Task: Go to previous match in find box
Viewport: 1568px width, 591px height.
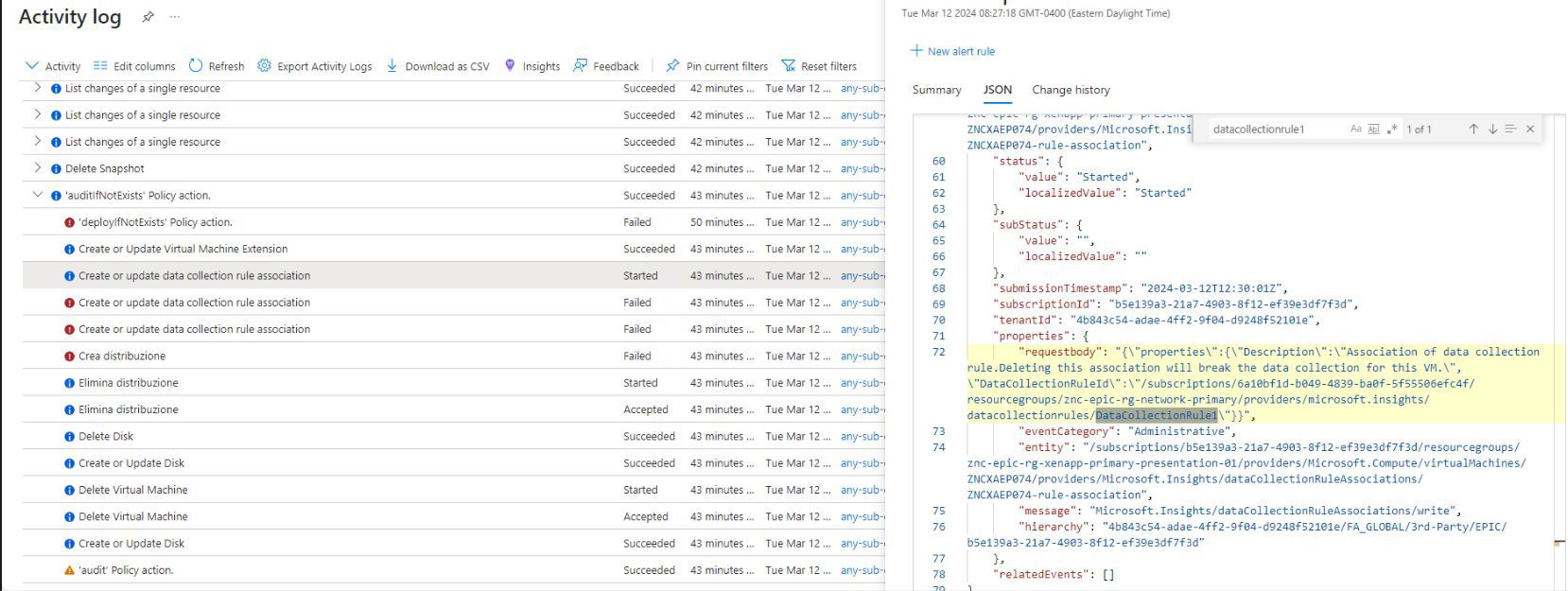Action: pyautogui.click(x=1472, y=129)
